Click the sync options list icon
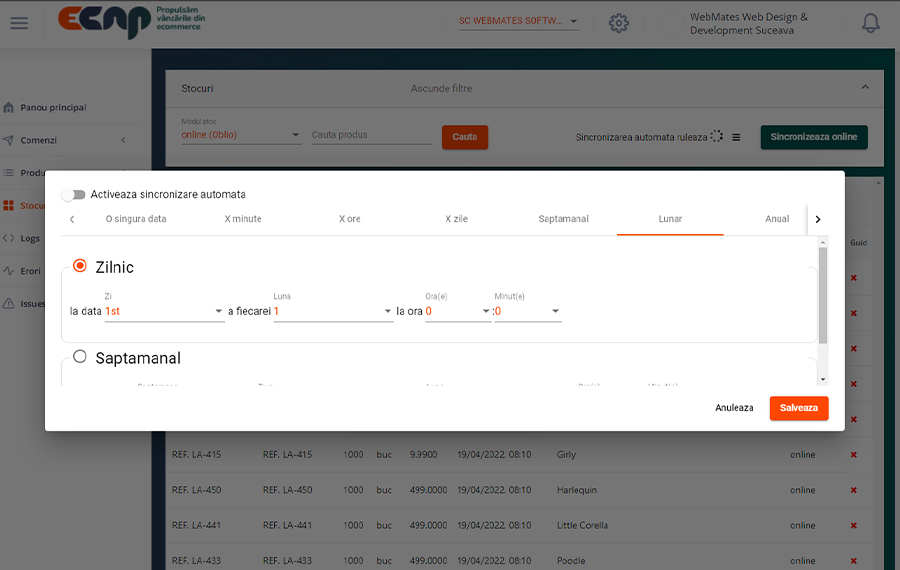 [x=736, y=138]
